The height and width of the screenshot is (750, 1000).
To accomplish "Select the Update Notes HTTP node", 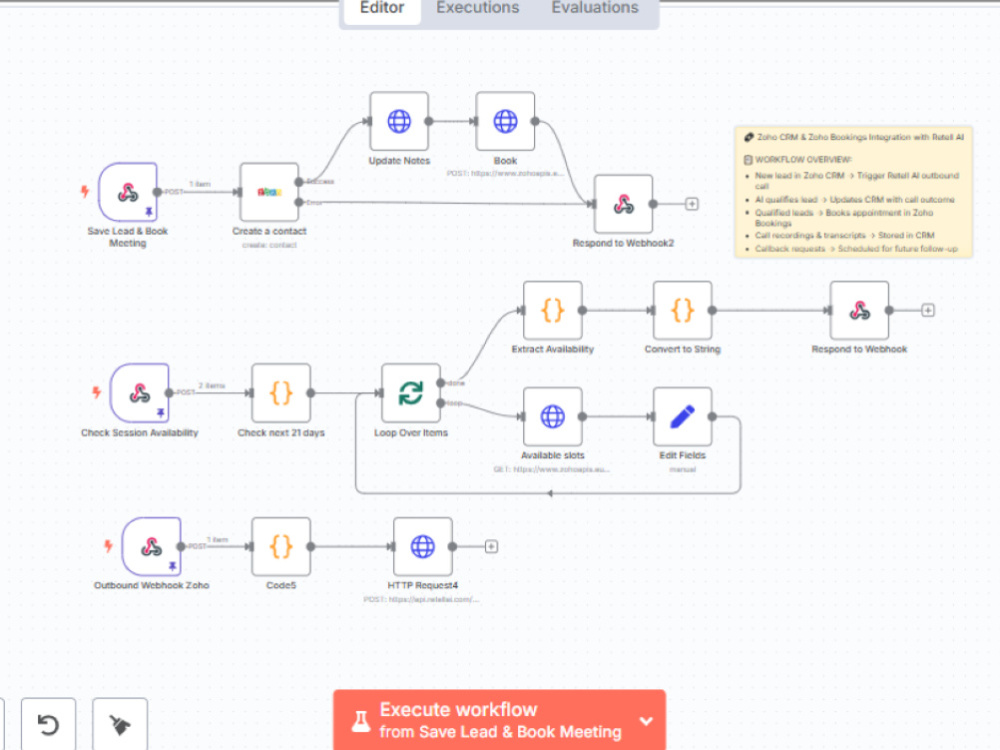I will tap(399, 121).
